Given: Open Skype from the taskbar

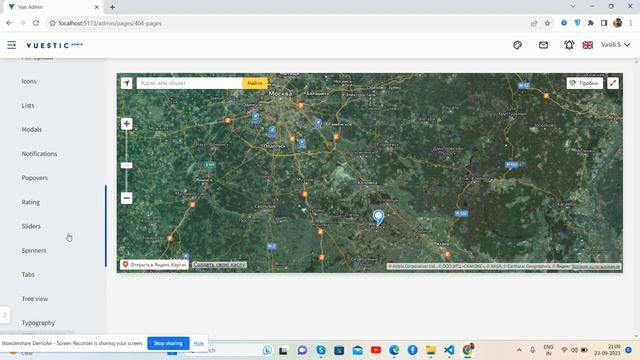Looking at the screenshot, I should (x=321, y=350).
